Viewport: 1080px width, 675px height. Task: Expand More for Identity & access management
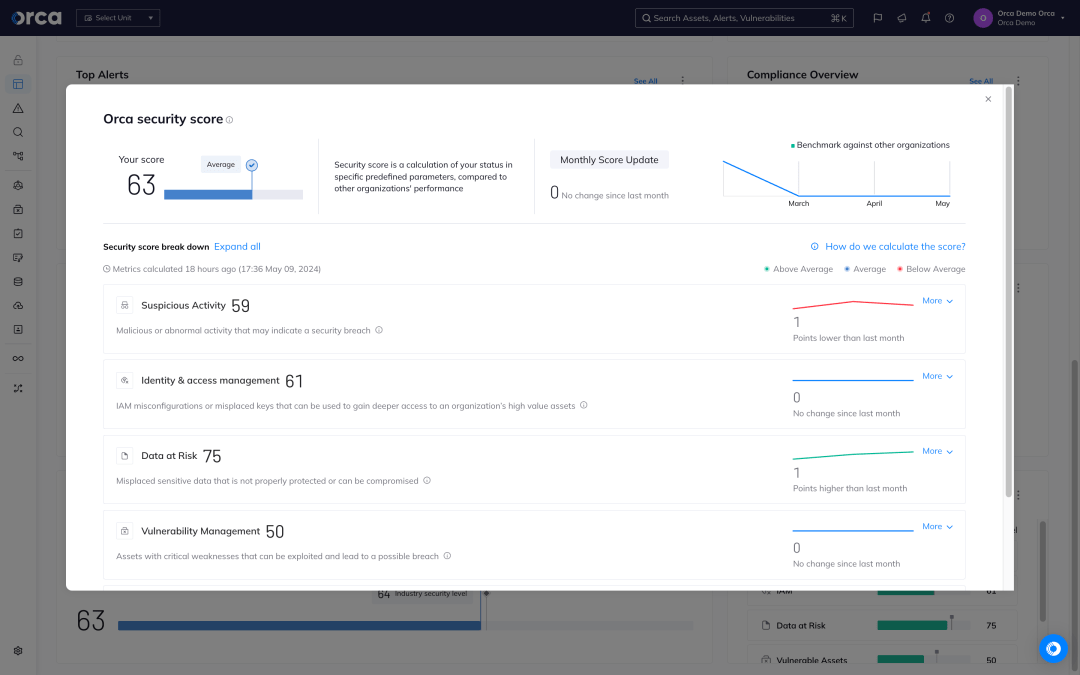[x=937, y=376]
